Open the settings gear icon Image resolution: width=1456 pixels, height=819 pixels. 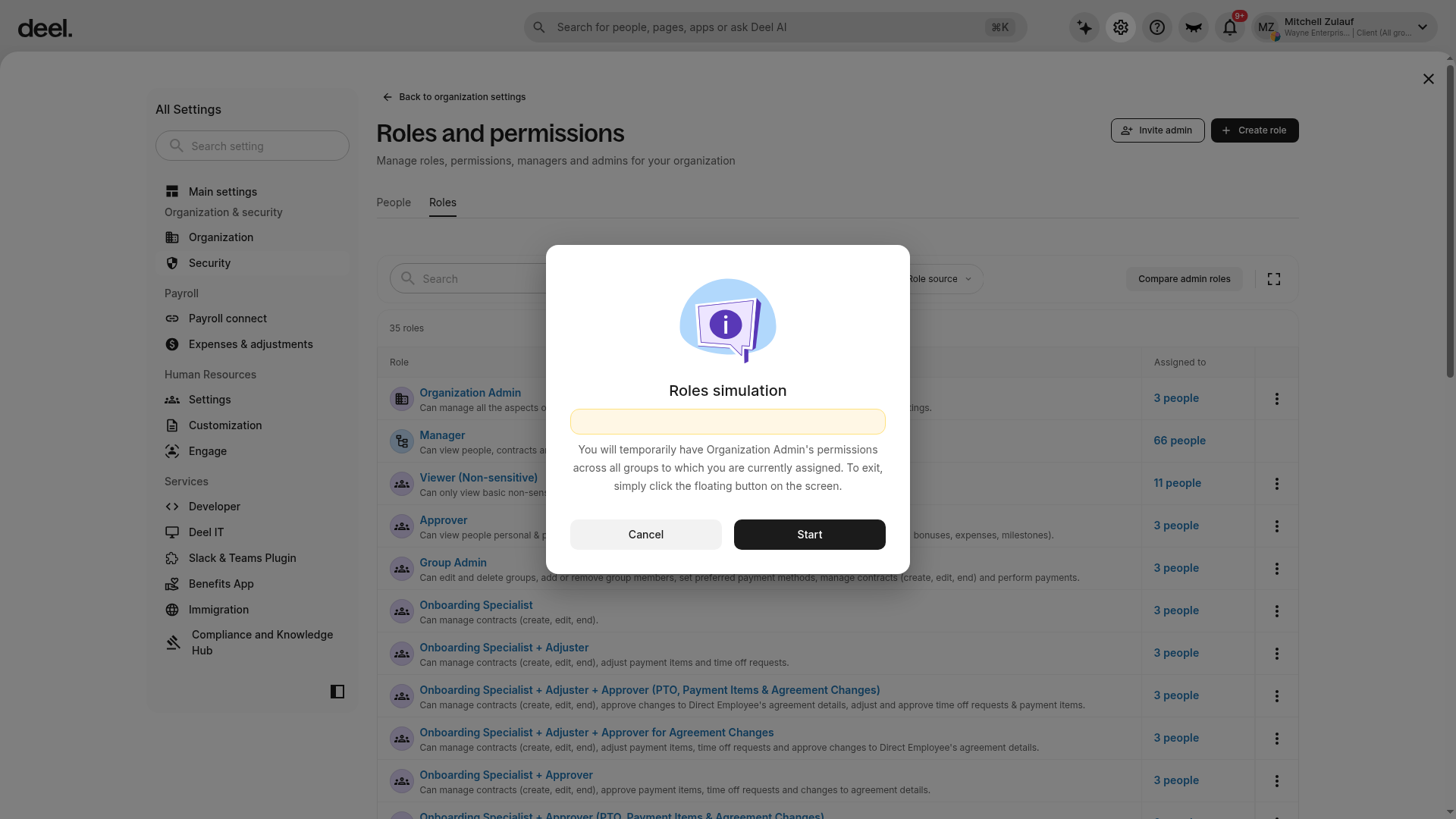1121,27
